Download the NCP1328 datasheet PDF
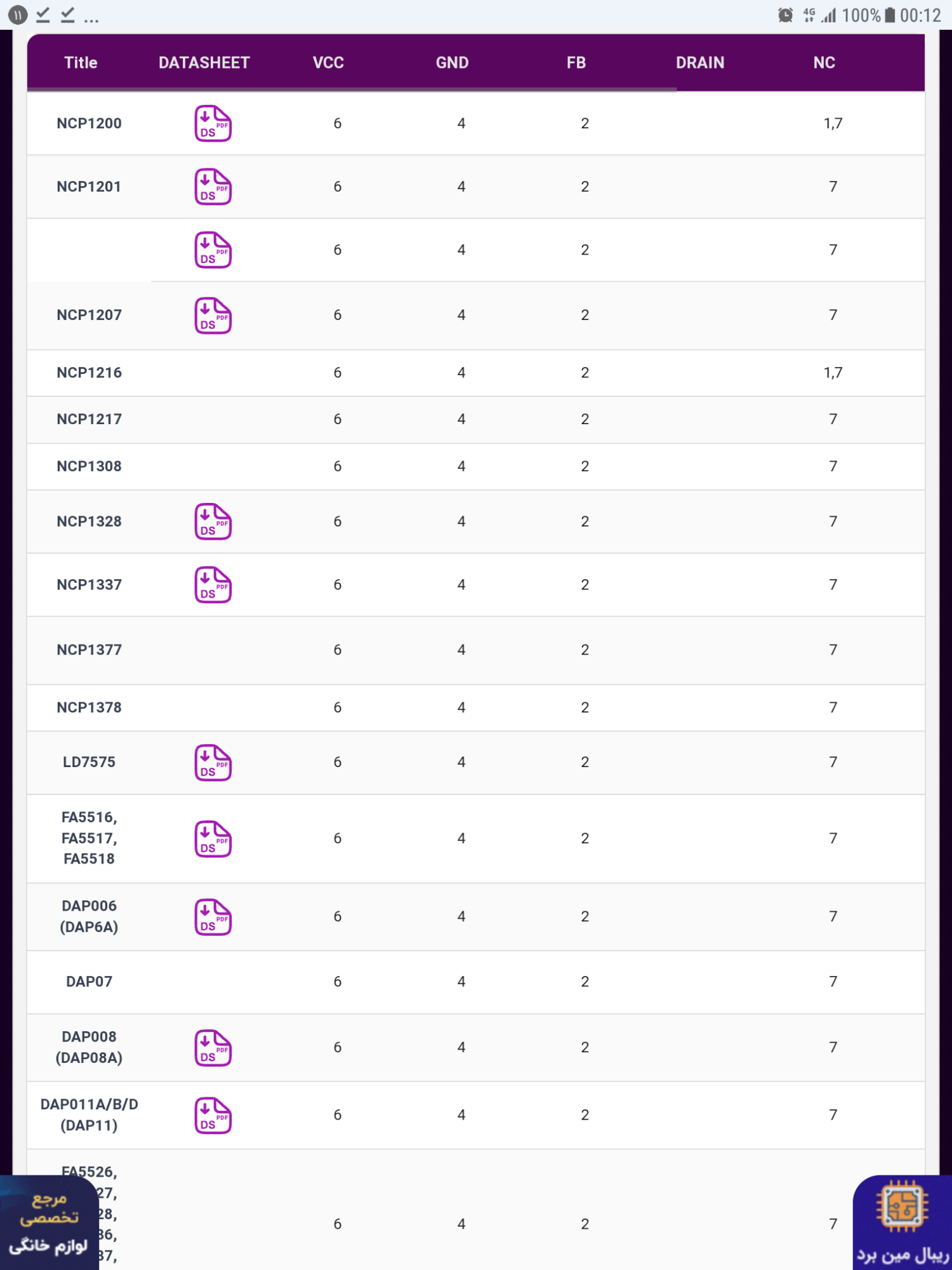 coord(213,521)
